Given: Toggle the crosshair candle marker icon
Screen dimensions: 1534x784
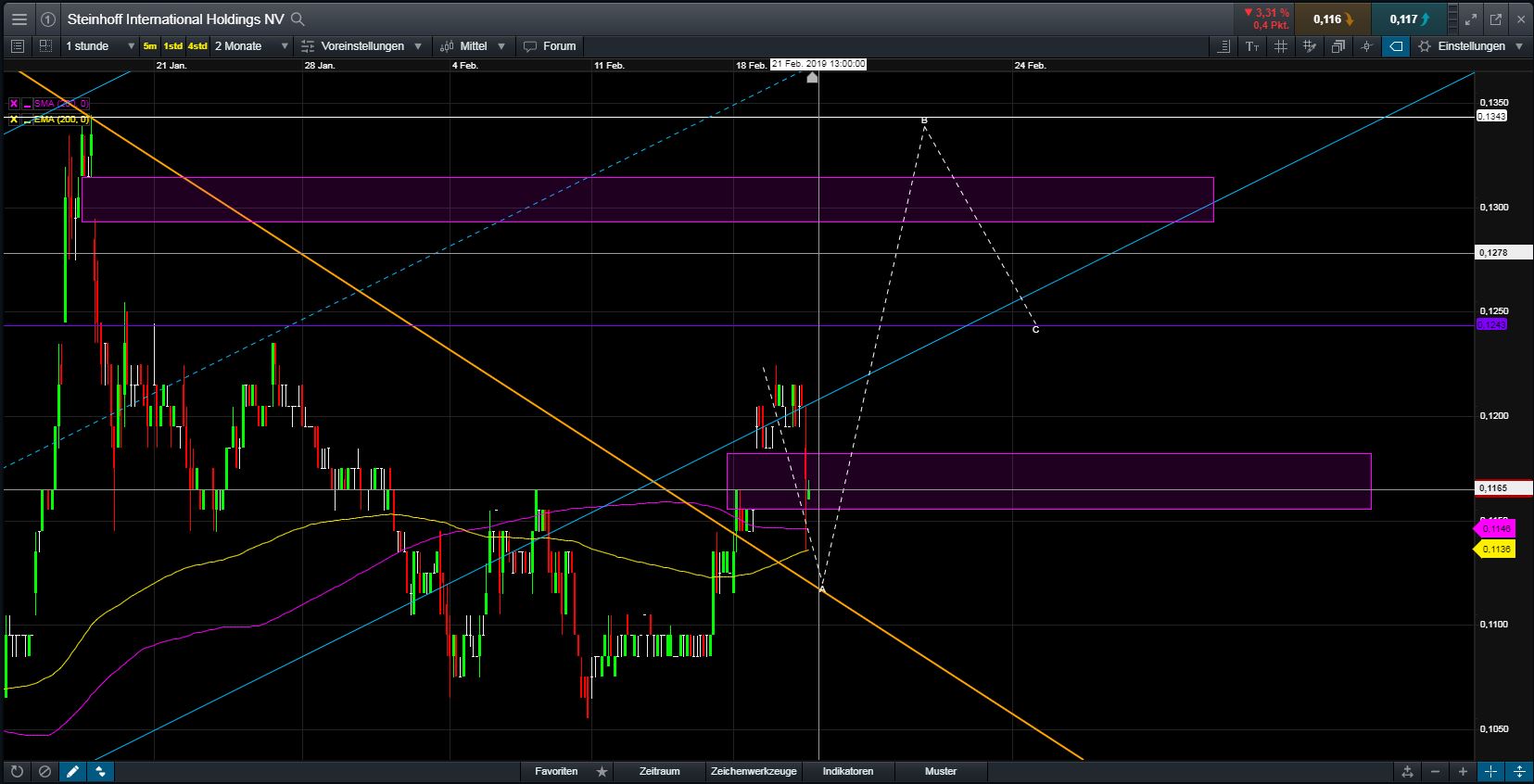Looking at the screenshot, I should (1367, 46).
